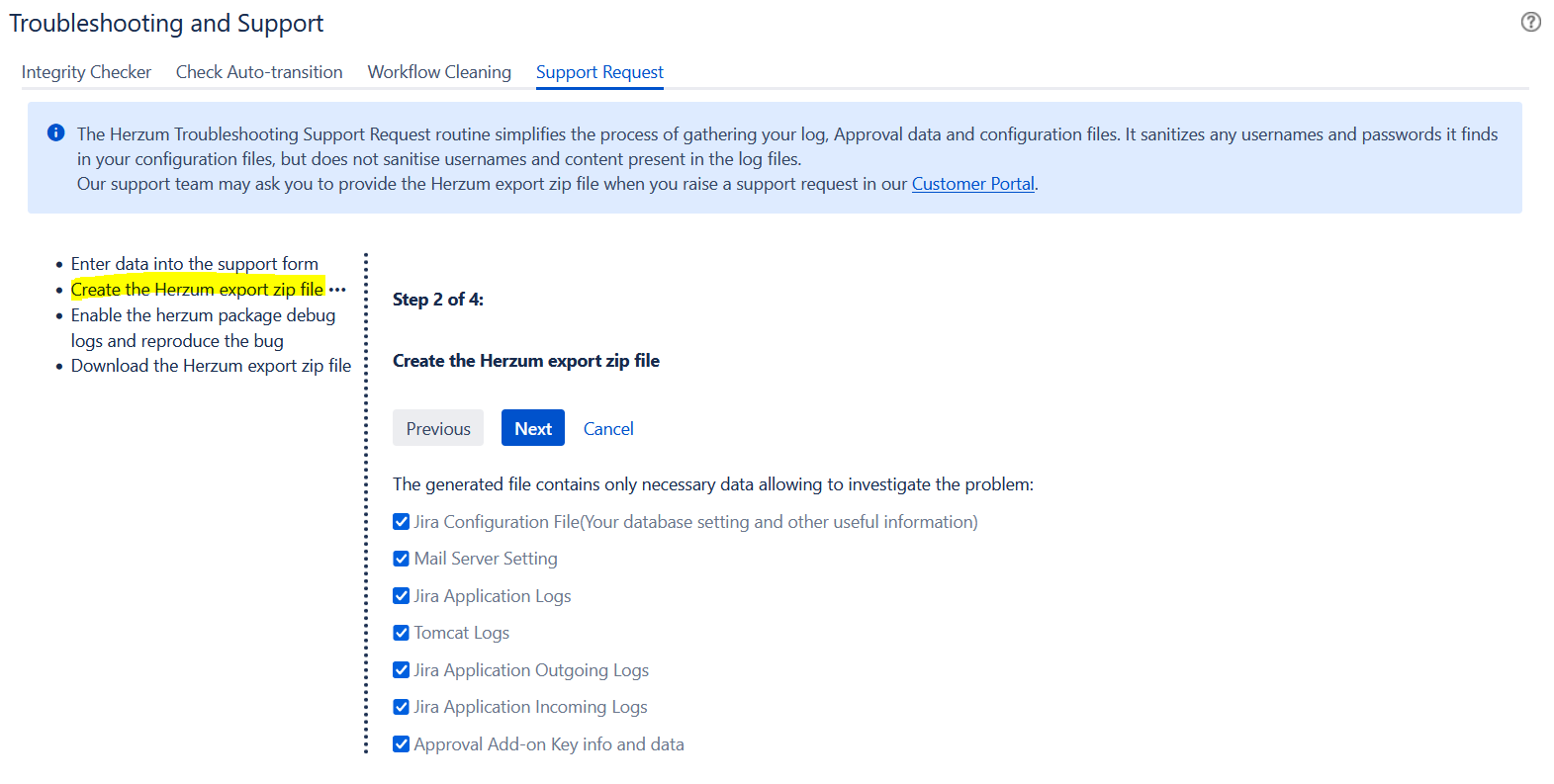Switch to Check Auto-transition tab
Screen dimensions: 1554x784
pos(259,72)
